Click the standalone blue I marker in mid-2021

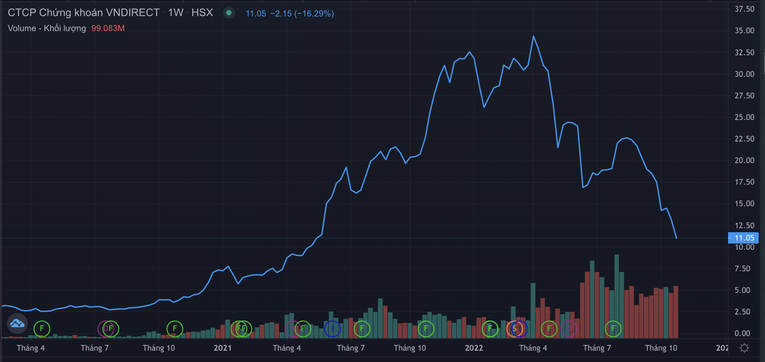[x=332, y=329]
